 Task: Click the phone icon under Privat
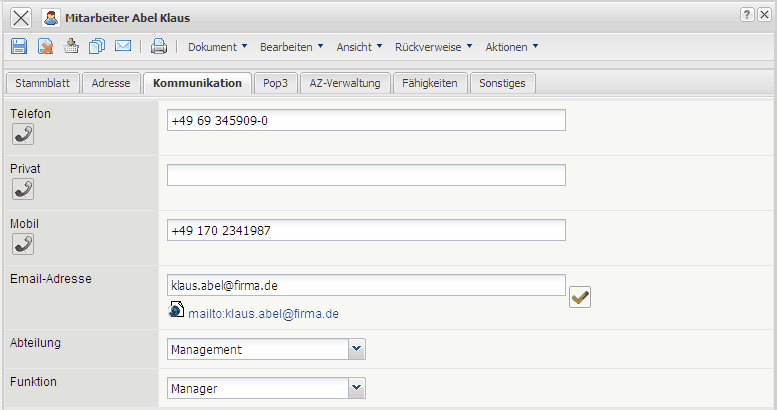pos(22,189)
